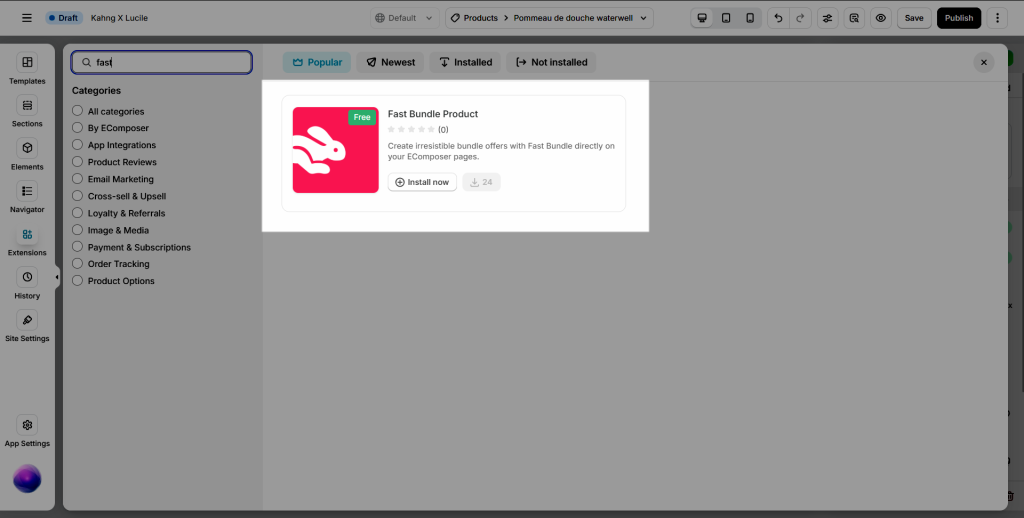This screenshot has height=518, width=1024.
Task: Open App Settings gear
Action: [27, 432]
